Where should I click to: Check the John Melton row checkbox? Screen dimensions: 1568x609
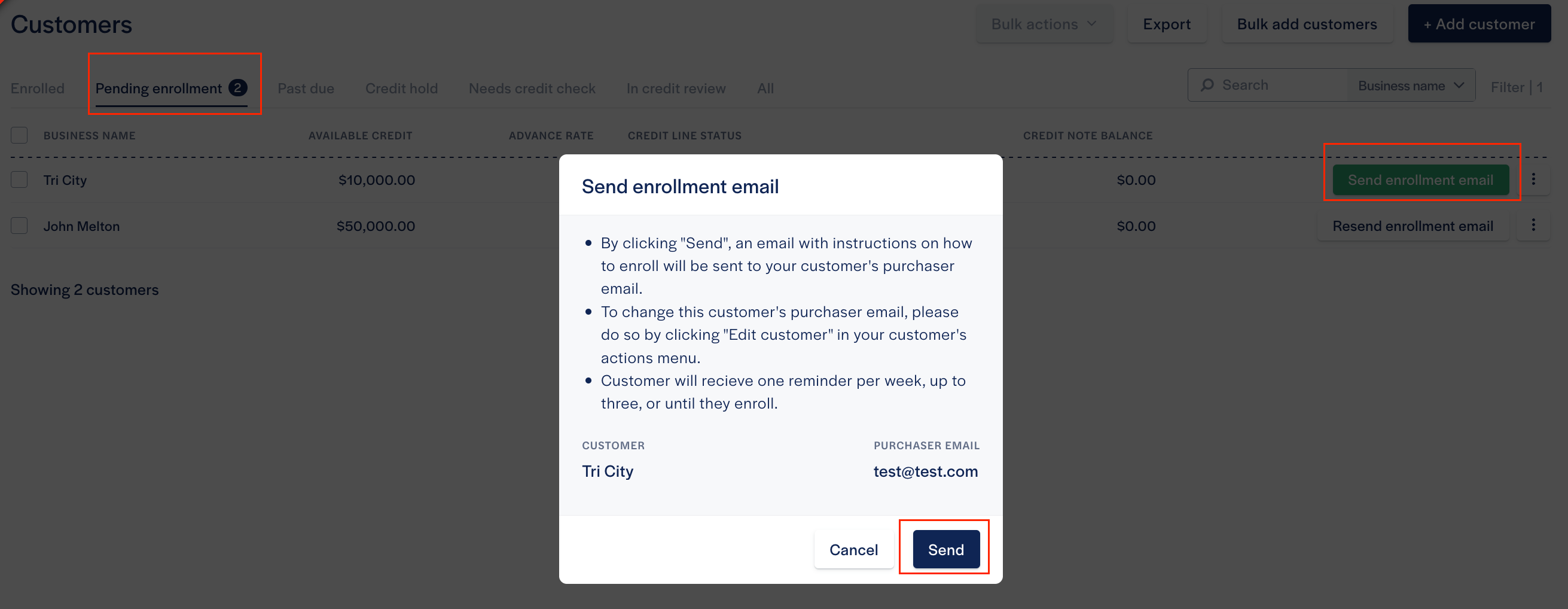pyautogui.click(x=19, y=226)
